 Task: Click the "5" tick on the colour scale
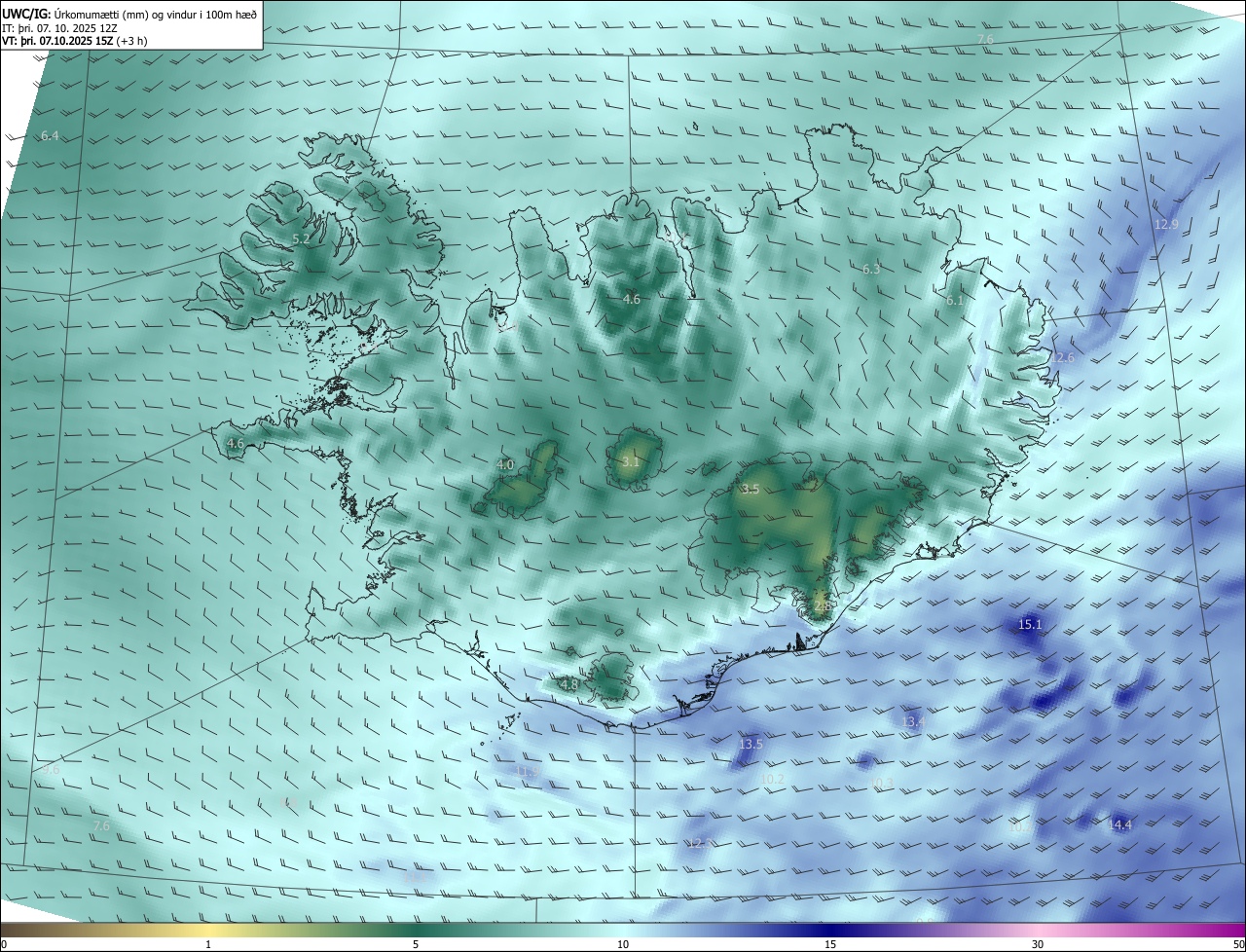pos(416,944)
